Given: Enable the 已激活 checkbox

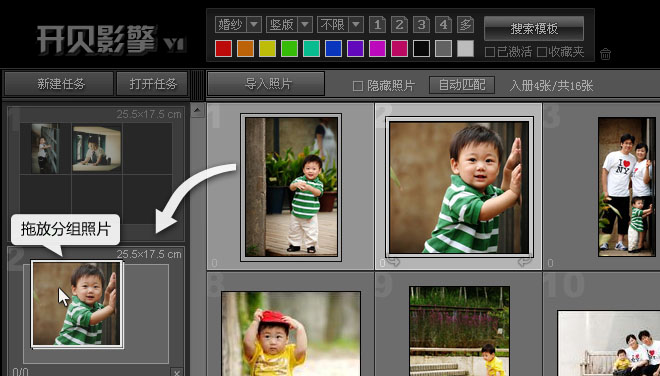Looking at the screenshot, I should point(490,52).
